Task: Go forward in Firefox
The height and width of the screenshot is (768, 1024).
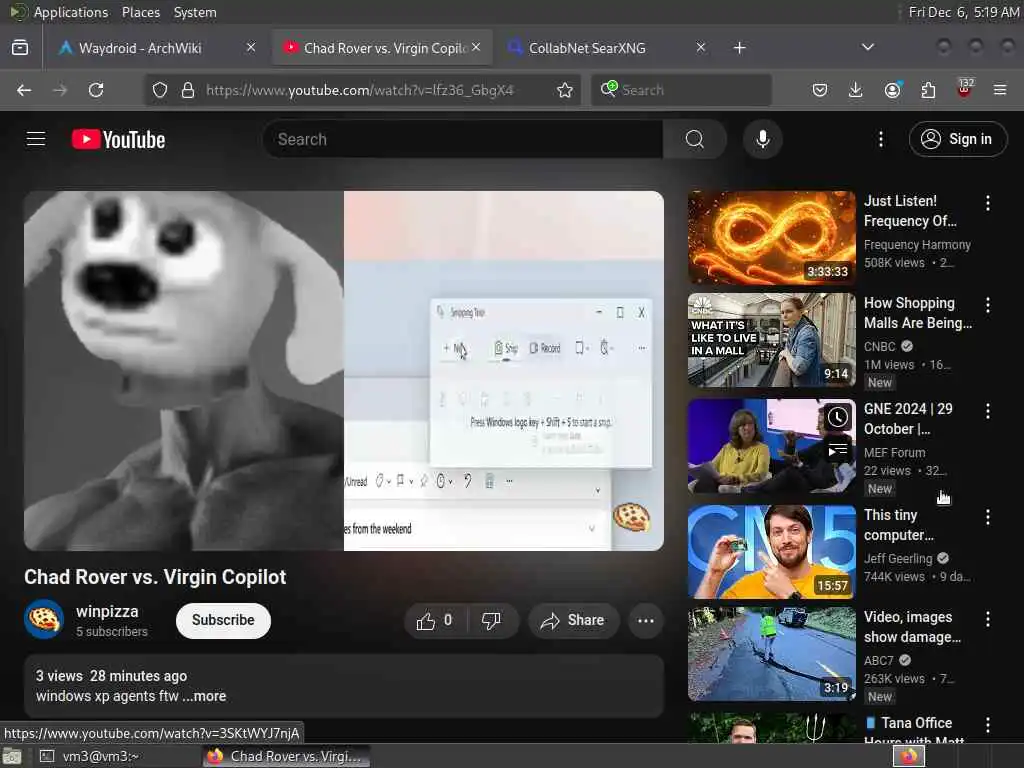Action: coord(60,90)
